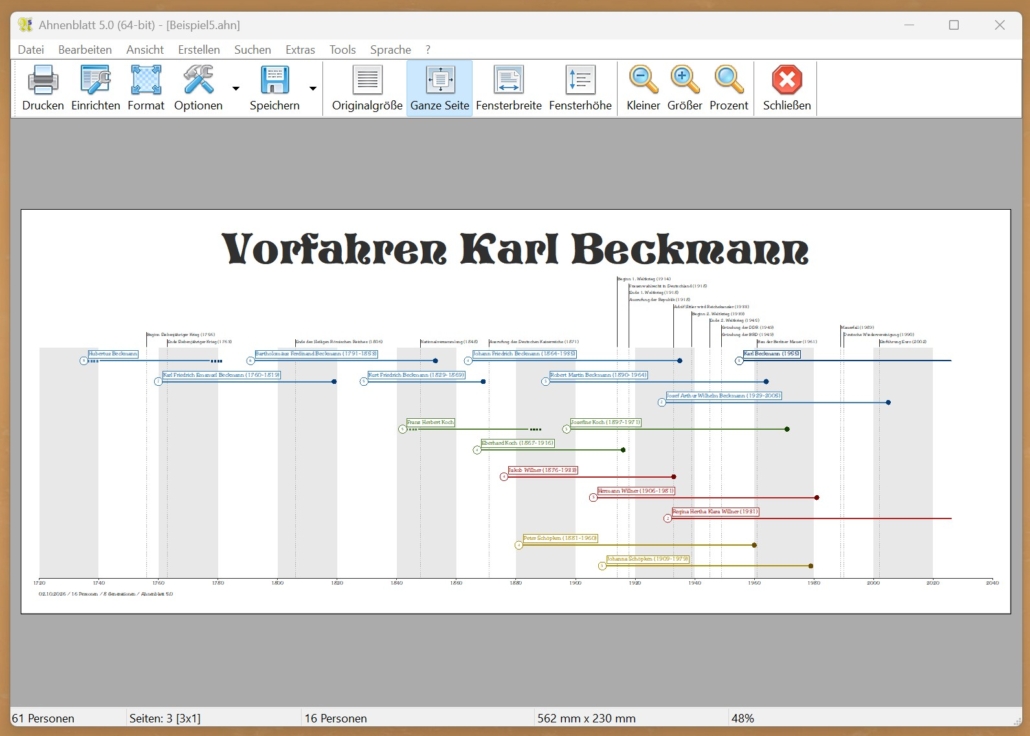The width and height of the screenshot is (1030, 736).
Task: Select Karl Beckmann (1955) timeline label
Action: [772, 354]
